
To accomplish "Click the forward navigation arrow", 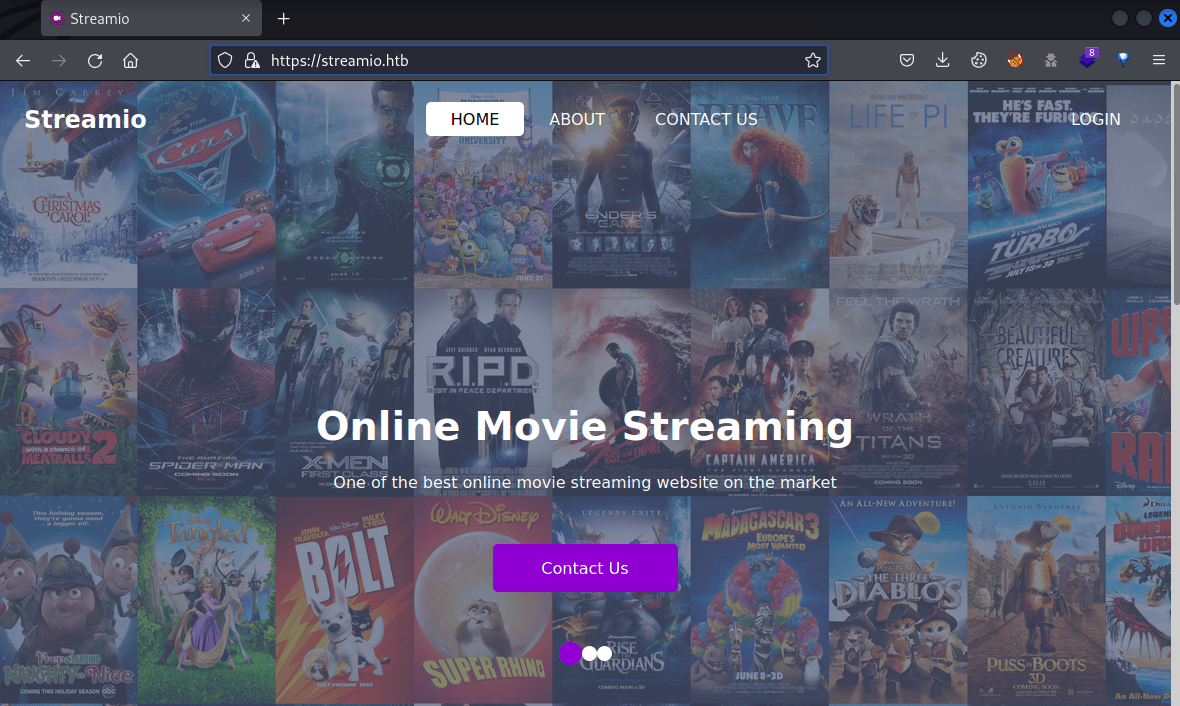I will [x=59, y=61].
